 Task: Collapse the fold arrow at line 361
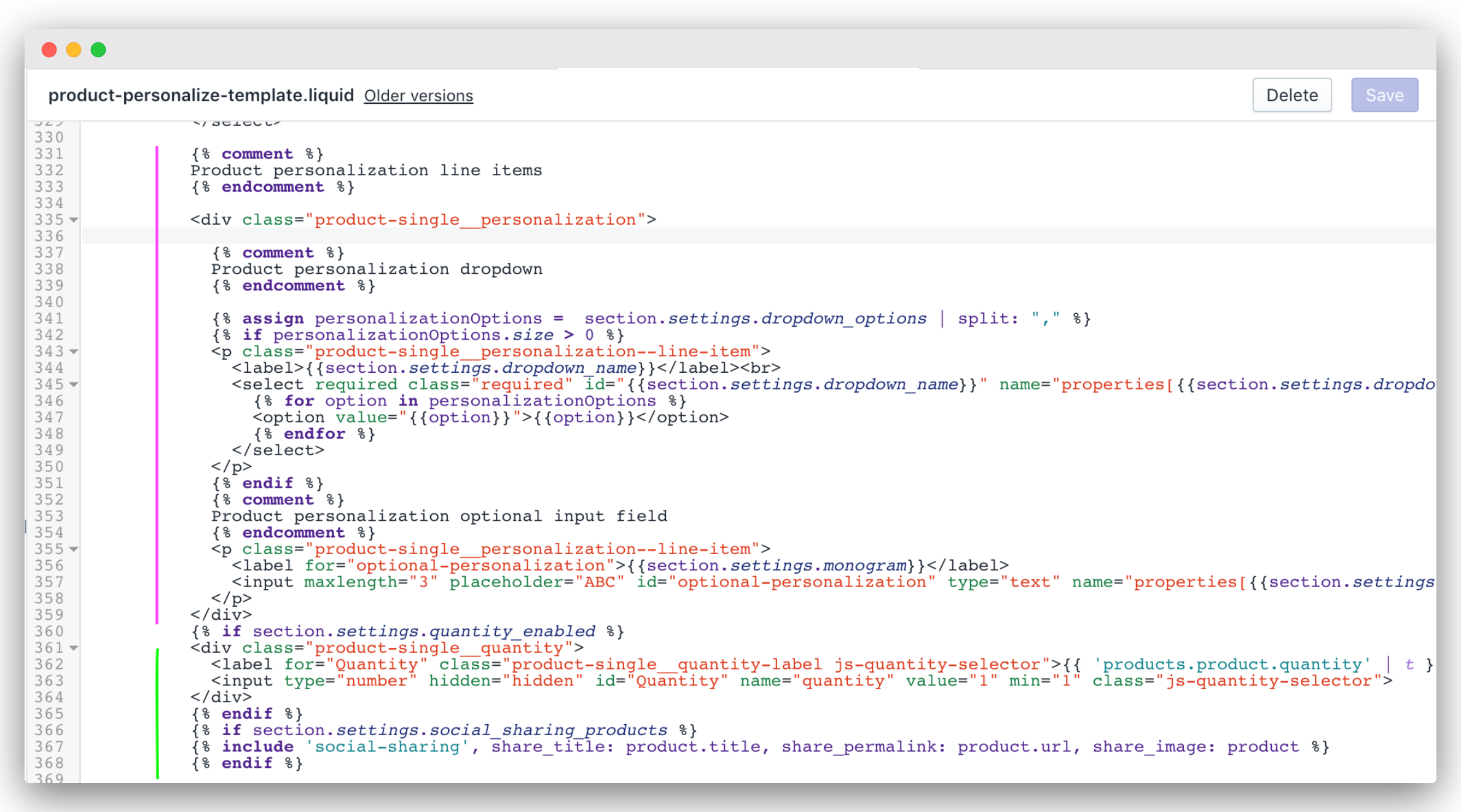tap(74, 648)
